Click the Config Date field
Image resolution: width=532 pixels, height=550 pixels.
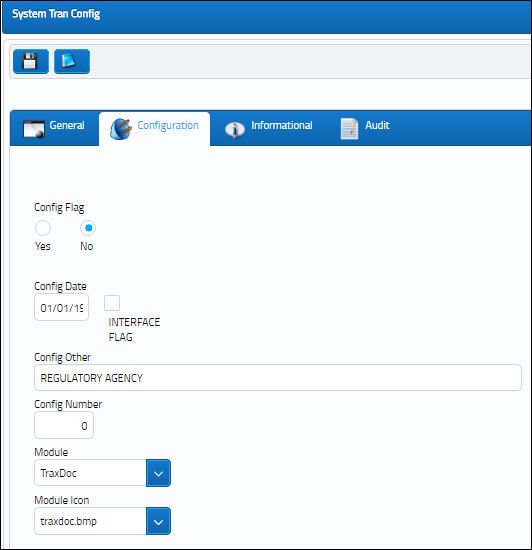click(x=61, y=307)
